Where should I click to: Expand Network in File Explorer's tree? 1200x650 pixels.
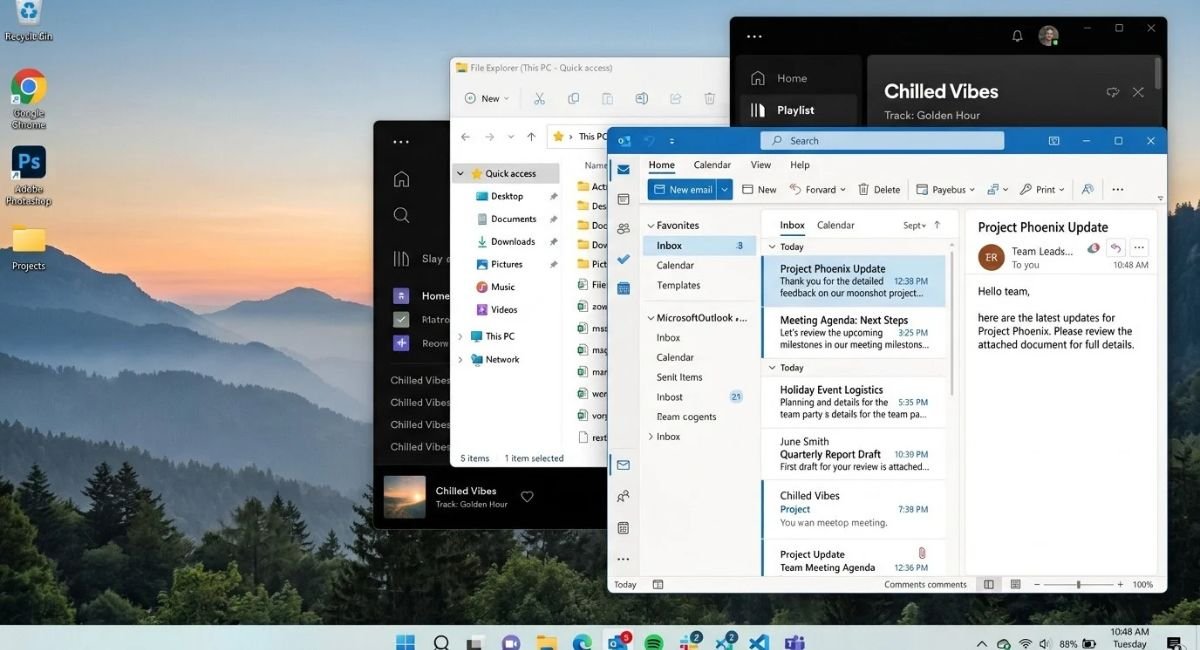click(461, 359)
